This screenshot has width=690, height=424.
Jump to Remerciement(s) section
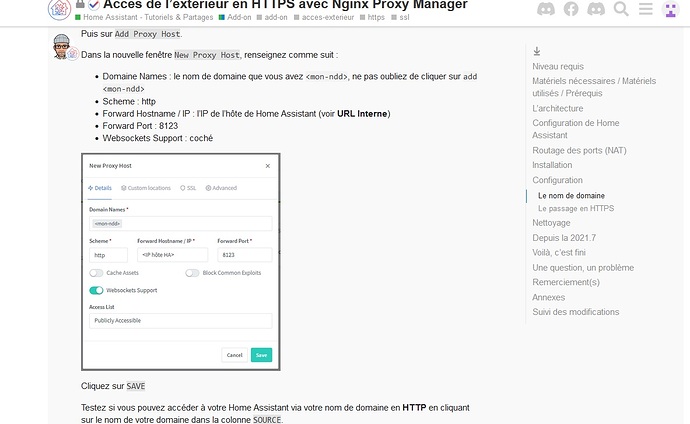[566, 282]
